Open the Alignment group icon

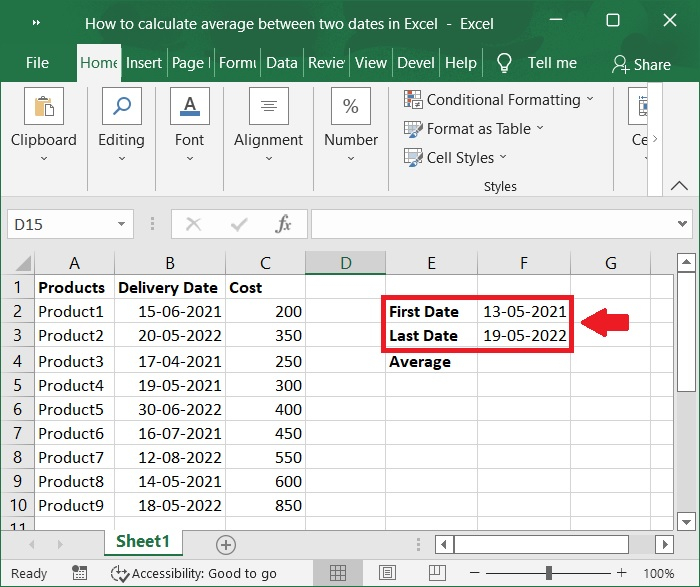[x=268, y=107]
